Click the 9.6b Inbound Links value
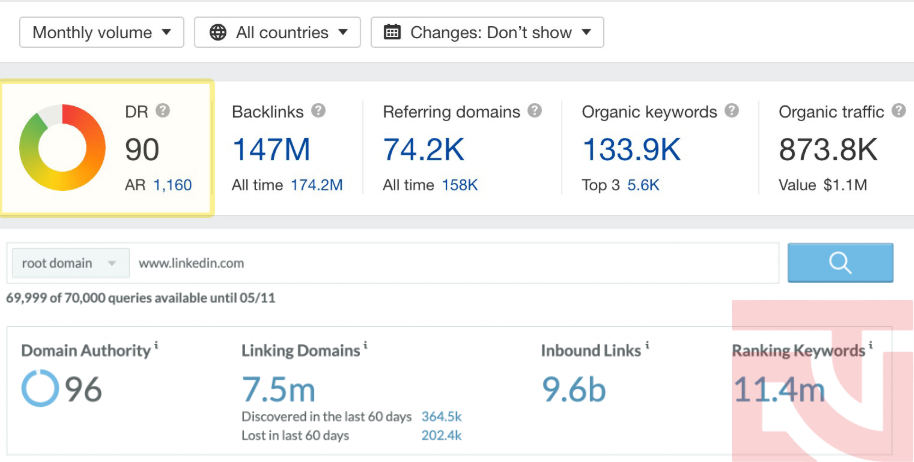 (x=574, y=389)
